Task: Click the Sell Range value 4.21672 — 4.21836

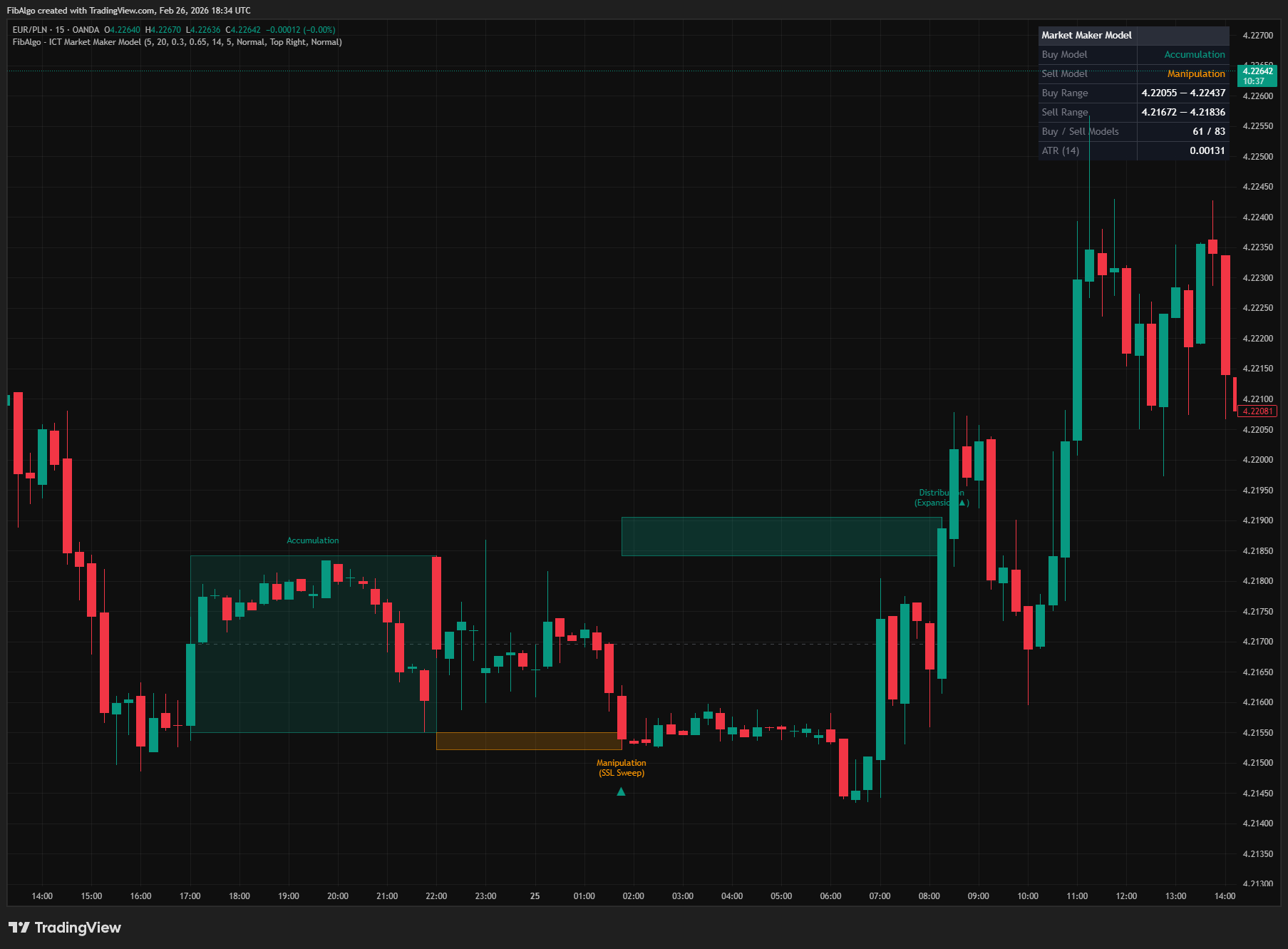Action: coord(1183,112)
